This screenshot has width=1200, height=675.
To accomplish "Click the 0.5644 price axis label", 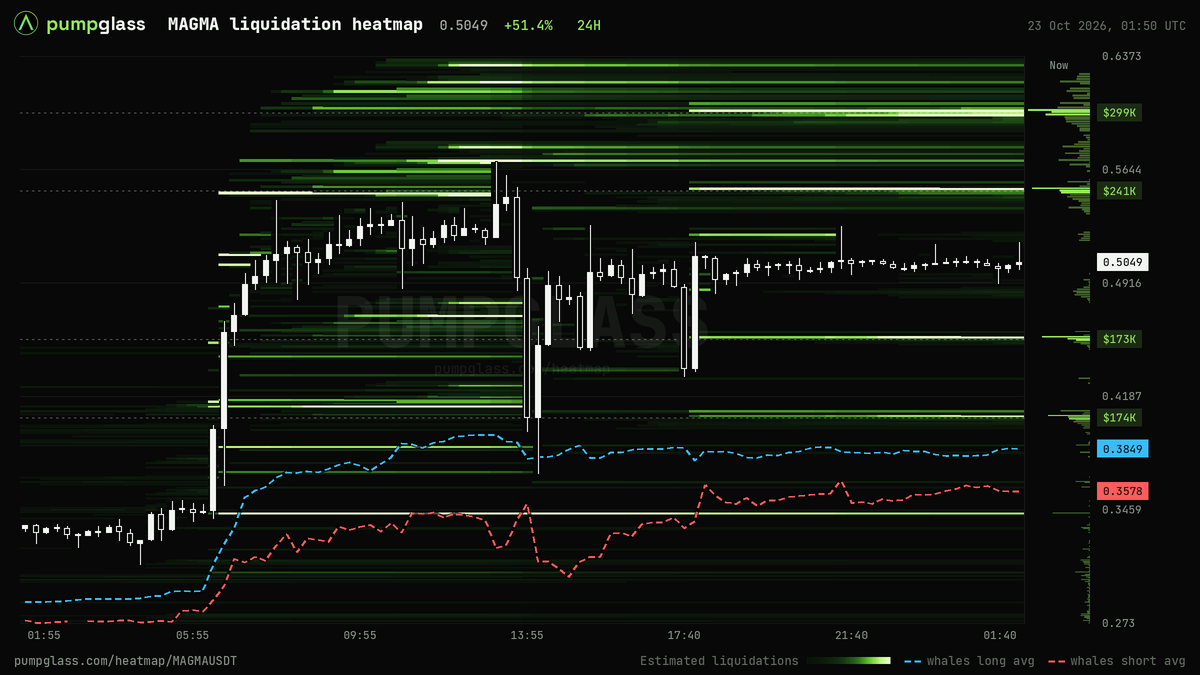I will 1121,170.
